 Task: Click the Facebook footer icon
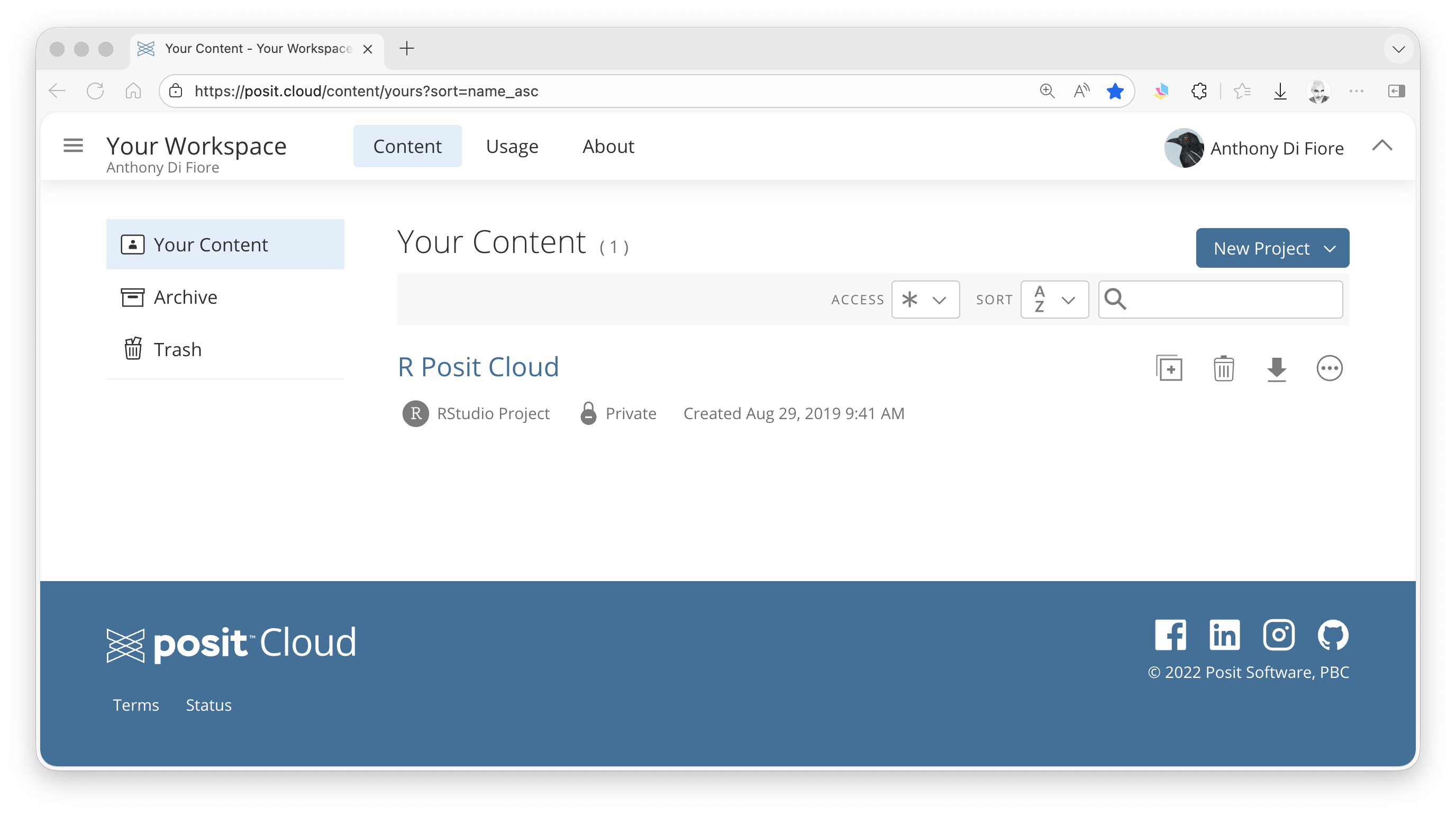[1170, 635]
